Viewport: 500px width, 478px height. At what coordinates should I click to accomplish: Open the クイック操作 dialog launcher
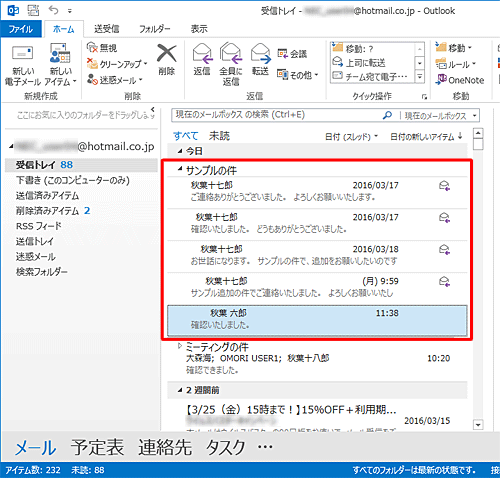click(x=424, y=97)
